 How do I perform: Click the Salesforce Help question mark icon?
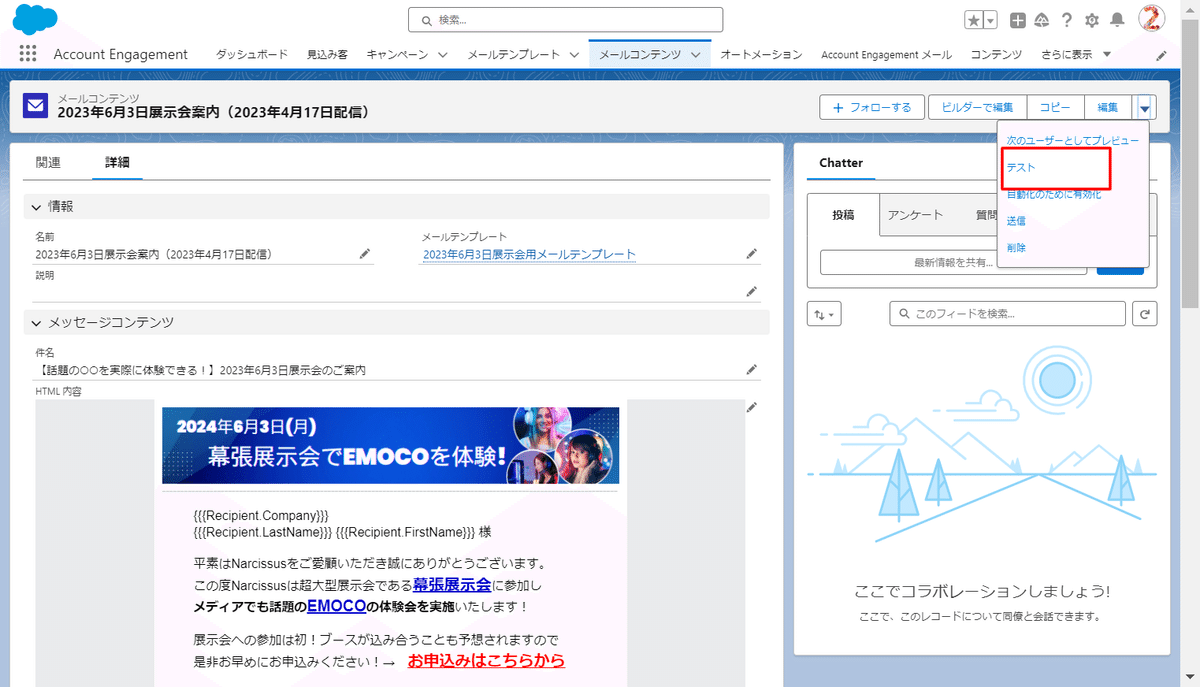1067,20
